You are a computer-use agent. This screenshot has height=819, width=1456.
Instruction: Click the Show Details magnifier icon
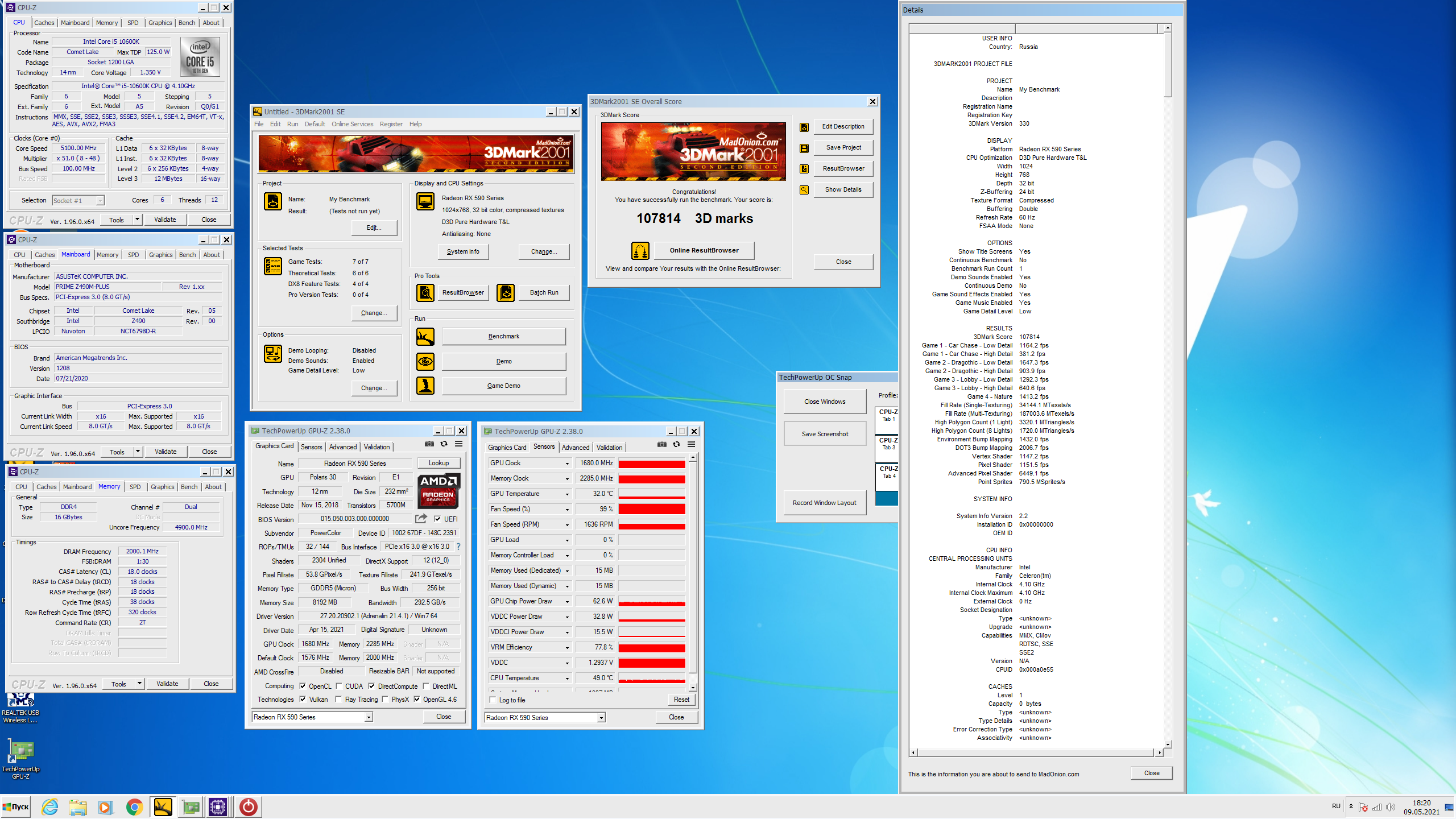coord(804,190)
